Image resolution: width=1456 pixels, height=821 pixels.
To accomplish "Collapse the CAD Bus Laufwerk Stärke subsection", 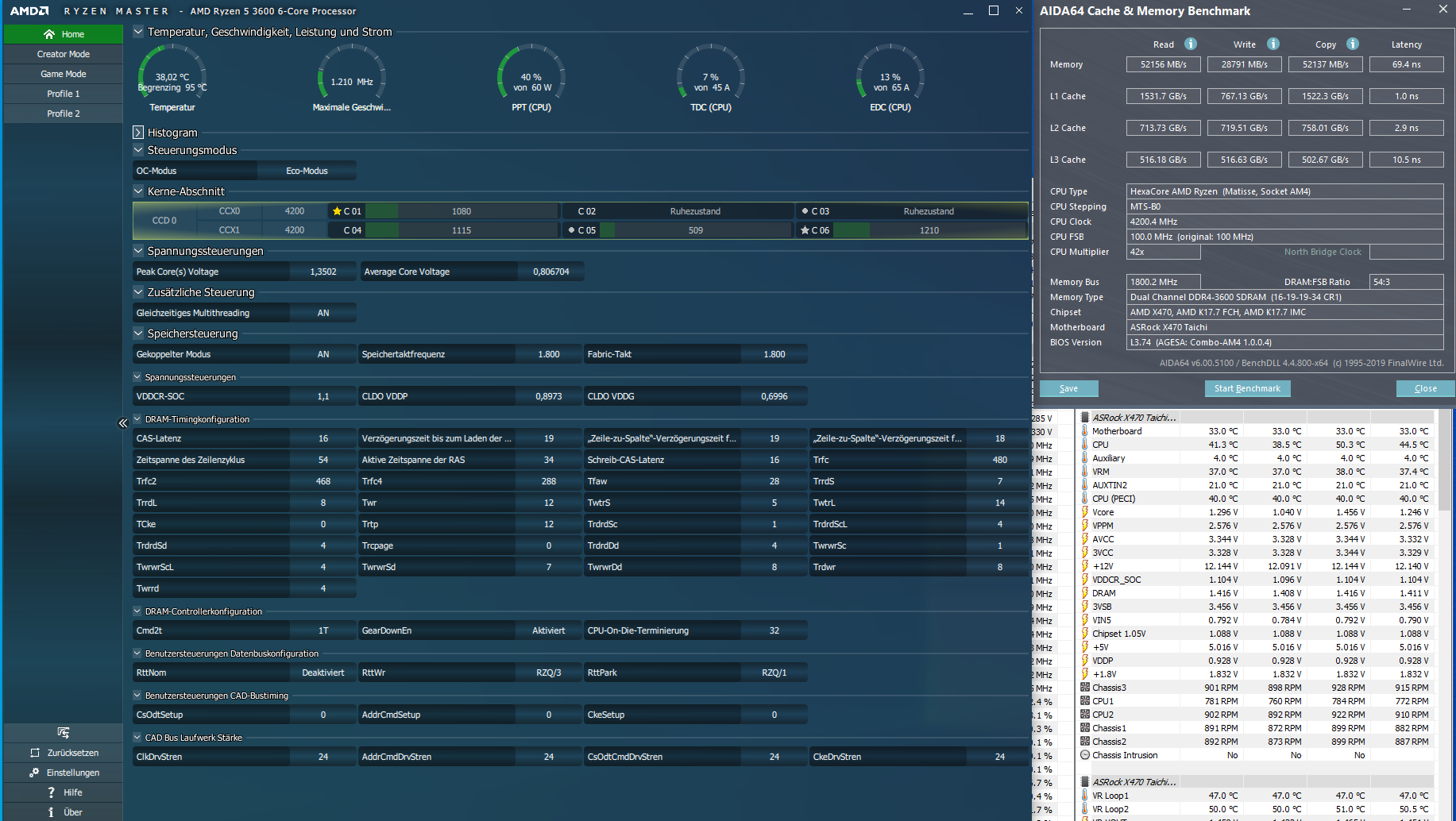I will (137, 738).
